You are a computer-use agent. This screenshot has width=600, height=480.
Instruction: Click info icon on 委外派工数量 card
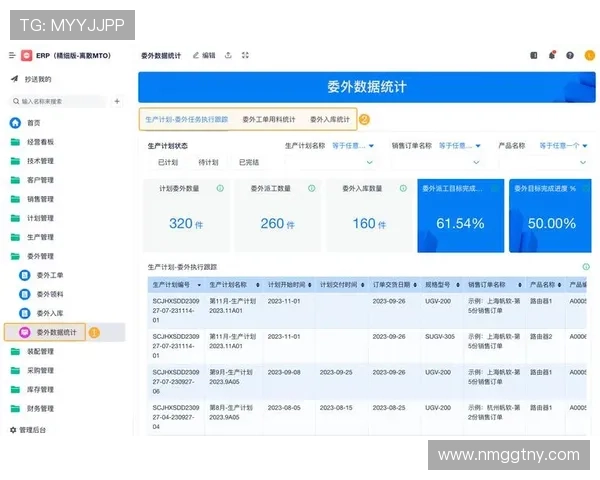(x=311, y=188)
